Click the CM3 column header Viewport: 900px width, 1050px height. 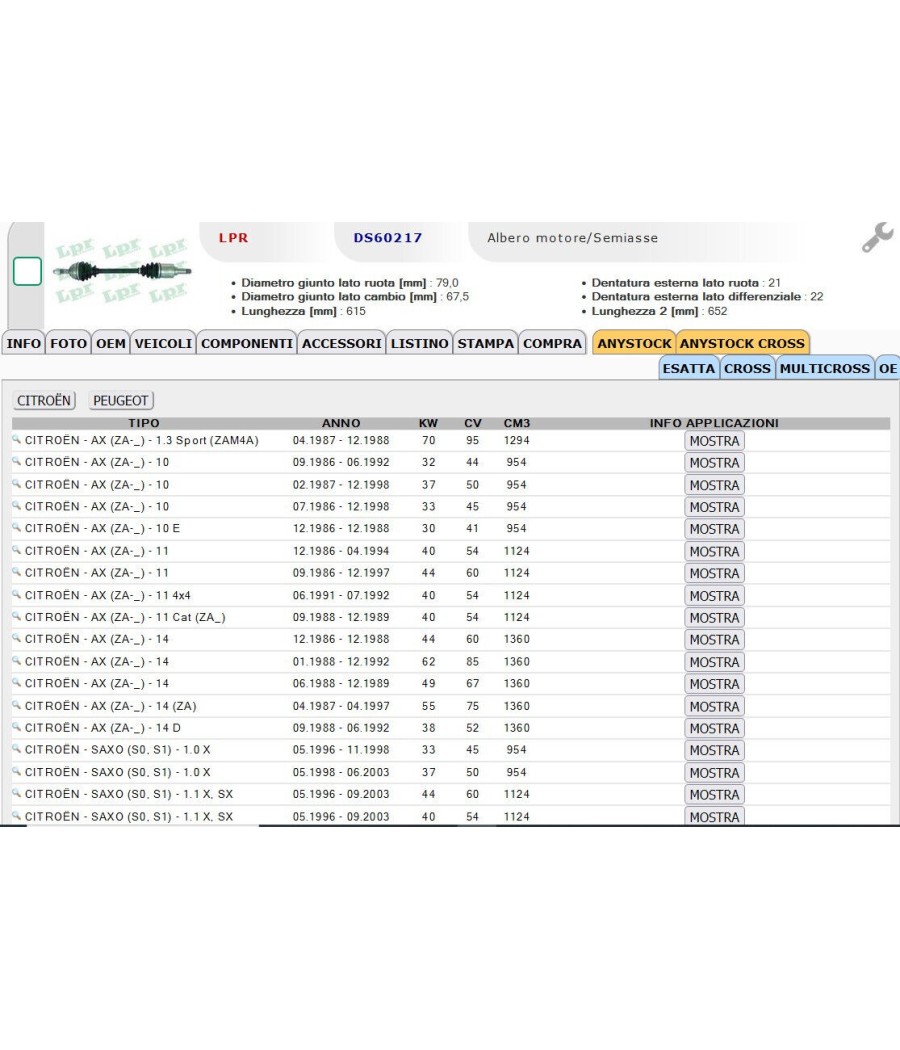[517, 423]
